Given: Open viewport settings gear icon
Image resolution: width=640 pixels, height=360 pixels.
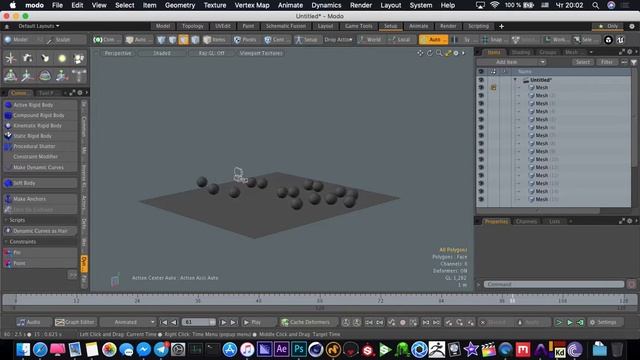Looking at the screenshot, I should [x=456, y=53].
